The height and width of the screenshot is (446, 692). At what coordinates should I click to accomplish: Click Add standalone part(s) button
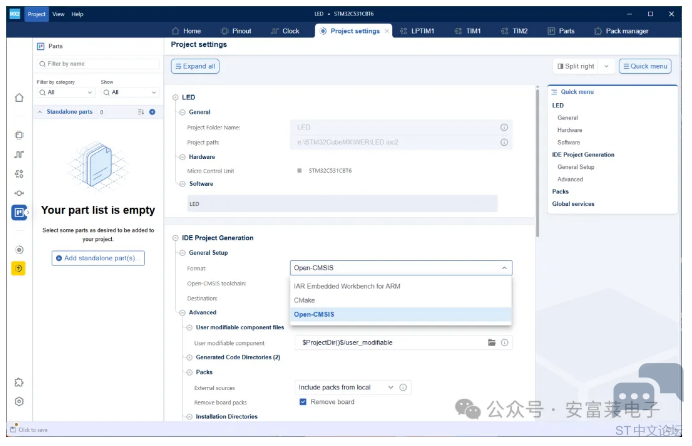(x=98, y=258)
